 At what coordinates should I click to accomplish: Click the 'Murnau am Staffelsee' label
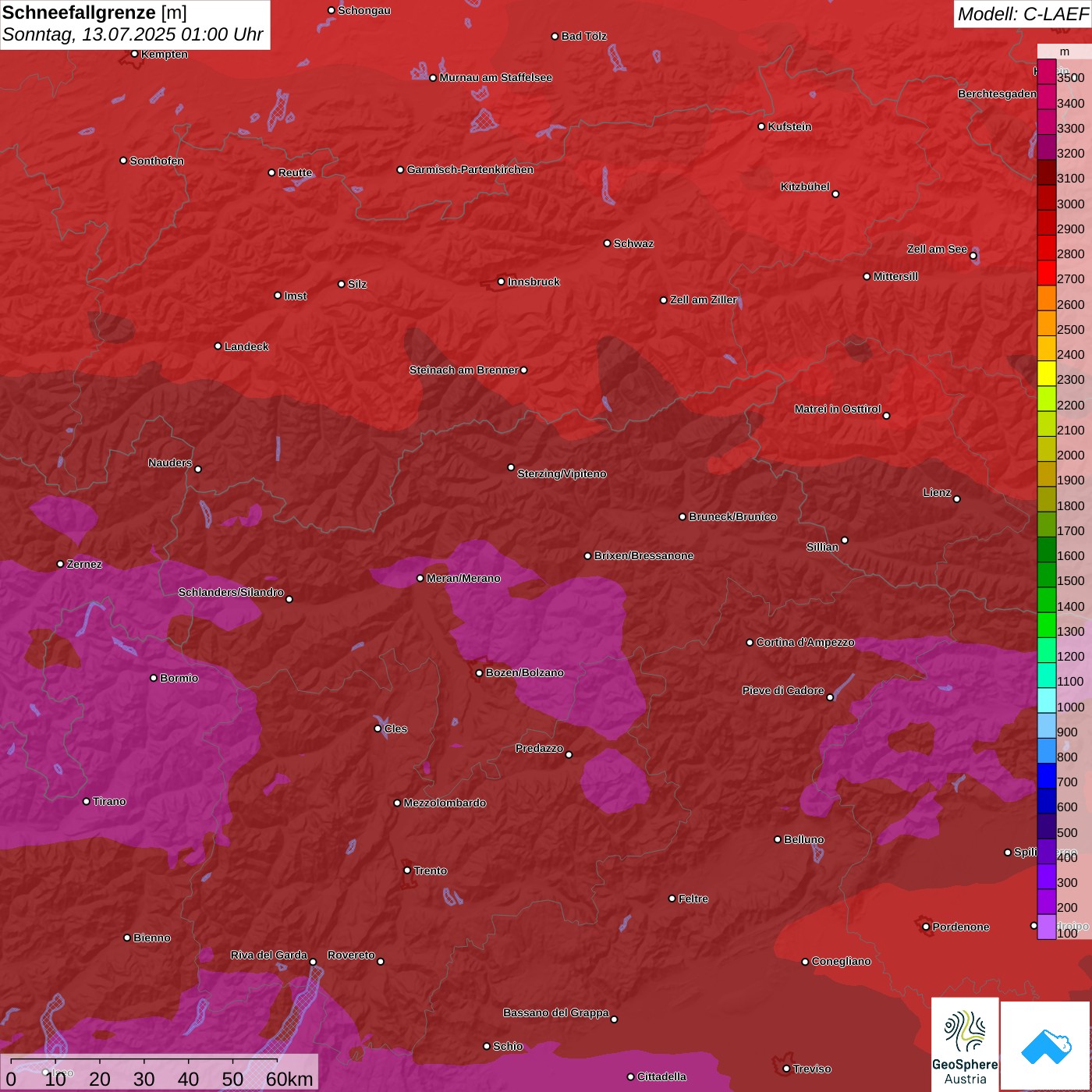pos(496,78)
